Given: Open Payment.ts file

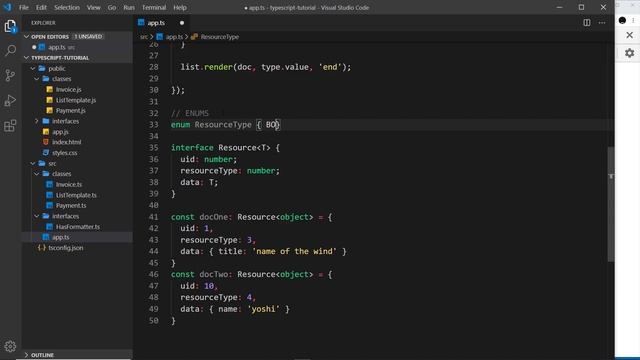Looking at the screenshot, I should click(x=71, y=205).
